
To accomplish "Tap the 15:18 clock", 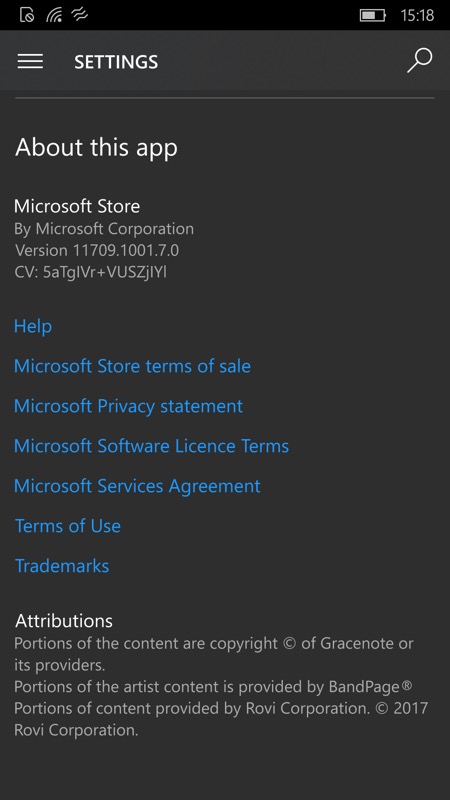I will point(417,15).
